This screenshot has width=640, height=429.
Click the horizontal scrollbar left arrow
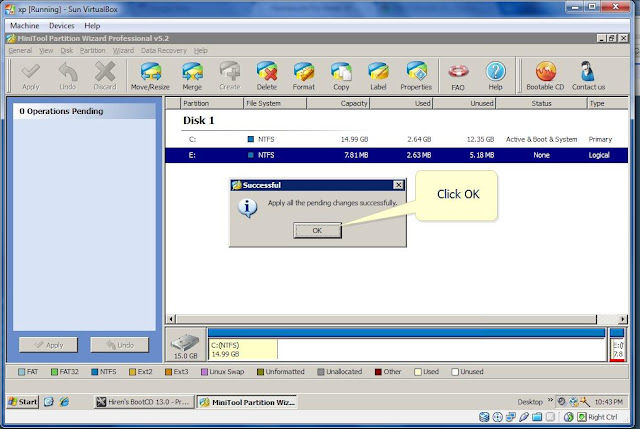point(171,319)
